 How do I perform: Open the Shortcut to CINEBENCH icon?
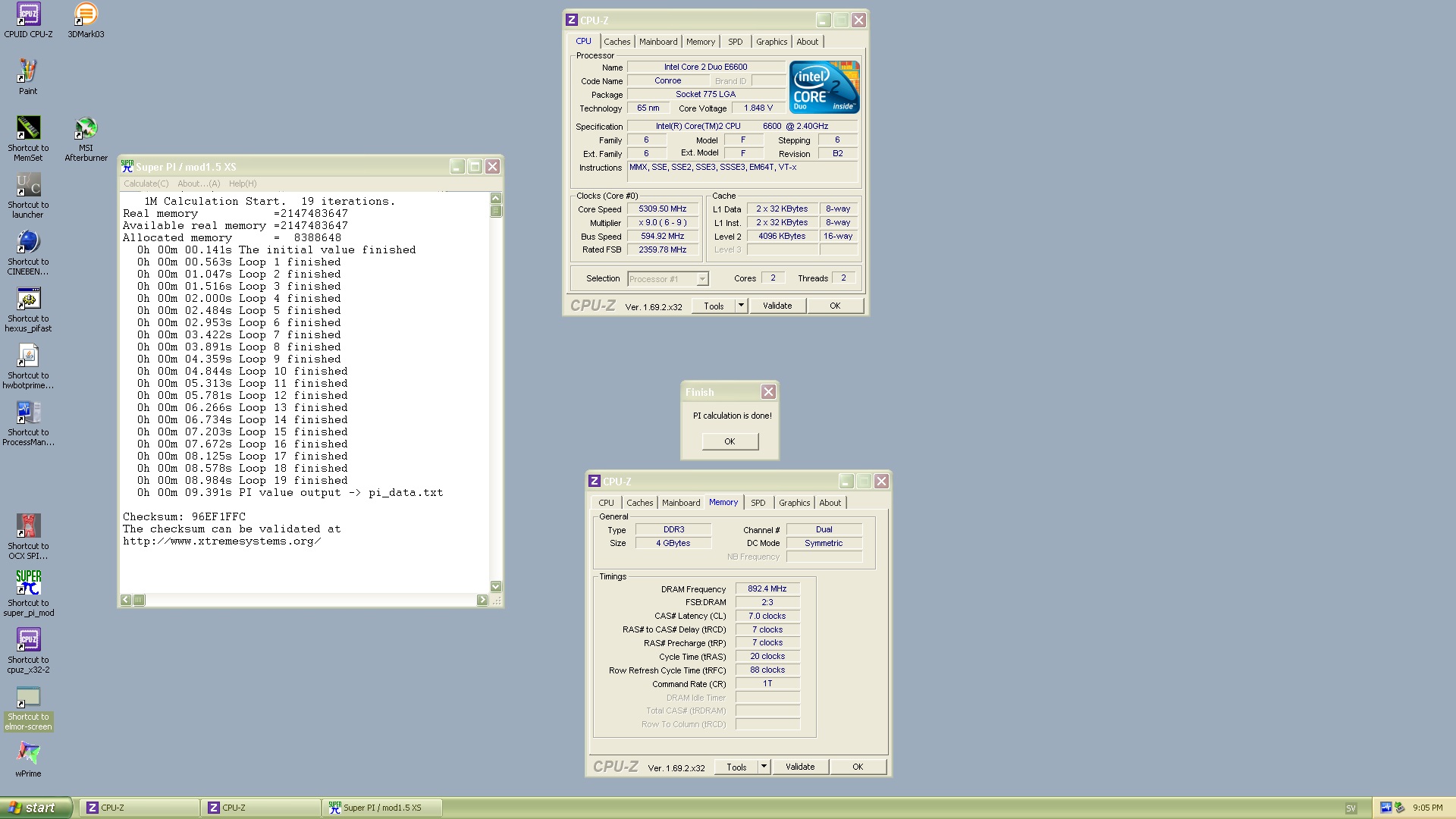[x=28, y=253]
